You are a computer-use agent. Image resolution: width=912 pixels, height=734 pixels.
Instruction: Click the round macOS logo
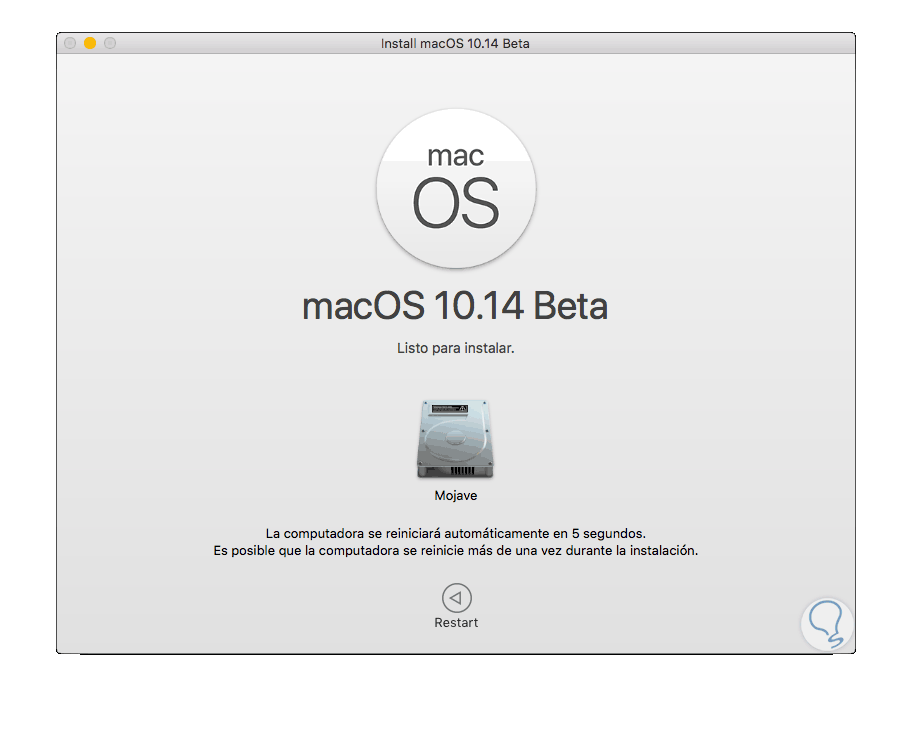(456, 188)
